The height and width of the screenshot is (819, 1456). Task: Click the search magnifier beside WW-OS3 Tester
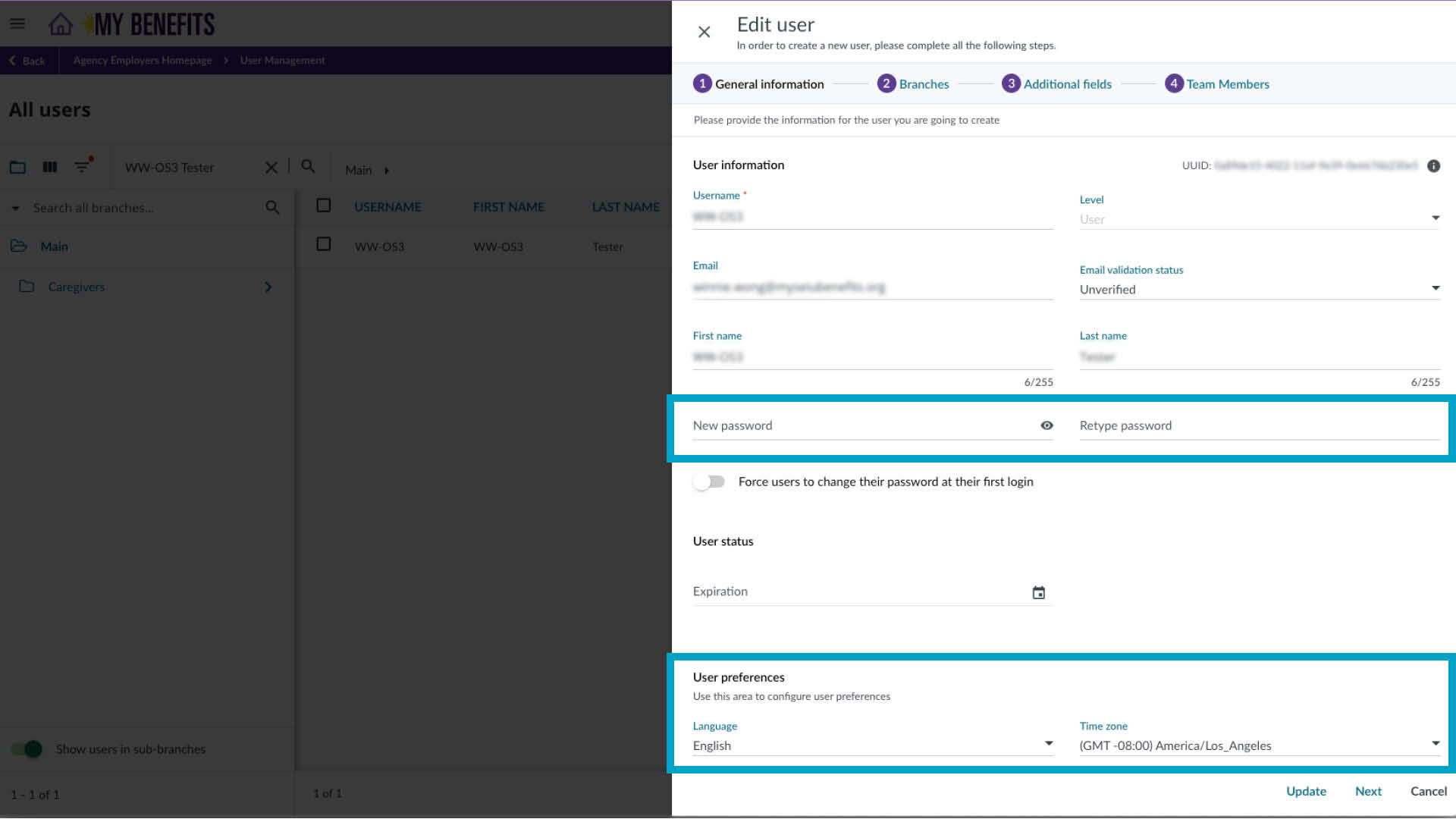pyautogui.click(x=308, y=166)
